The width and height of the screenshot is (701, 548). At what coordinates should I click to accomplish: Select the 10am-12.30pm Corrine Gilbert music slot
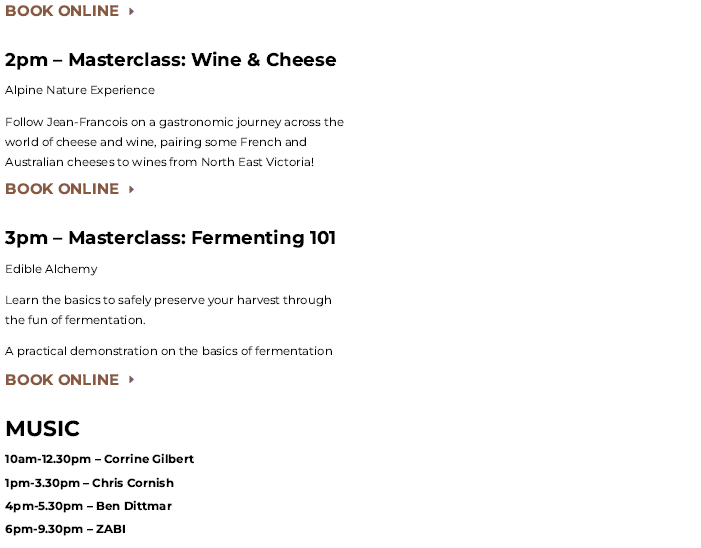(x=99, y=459)
